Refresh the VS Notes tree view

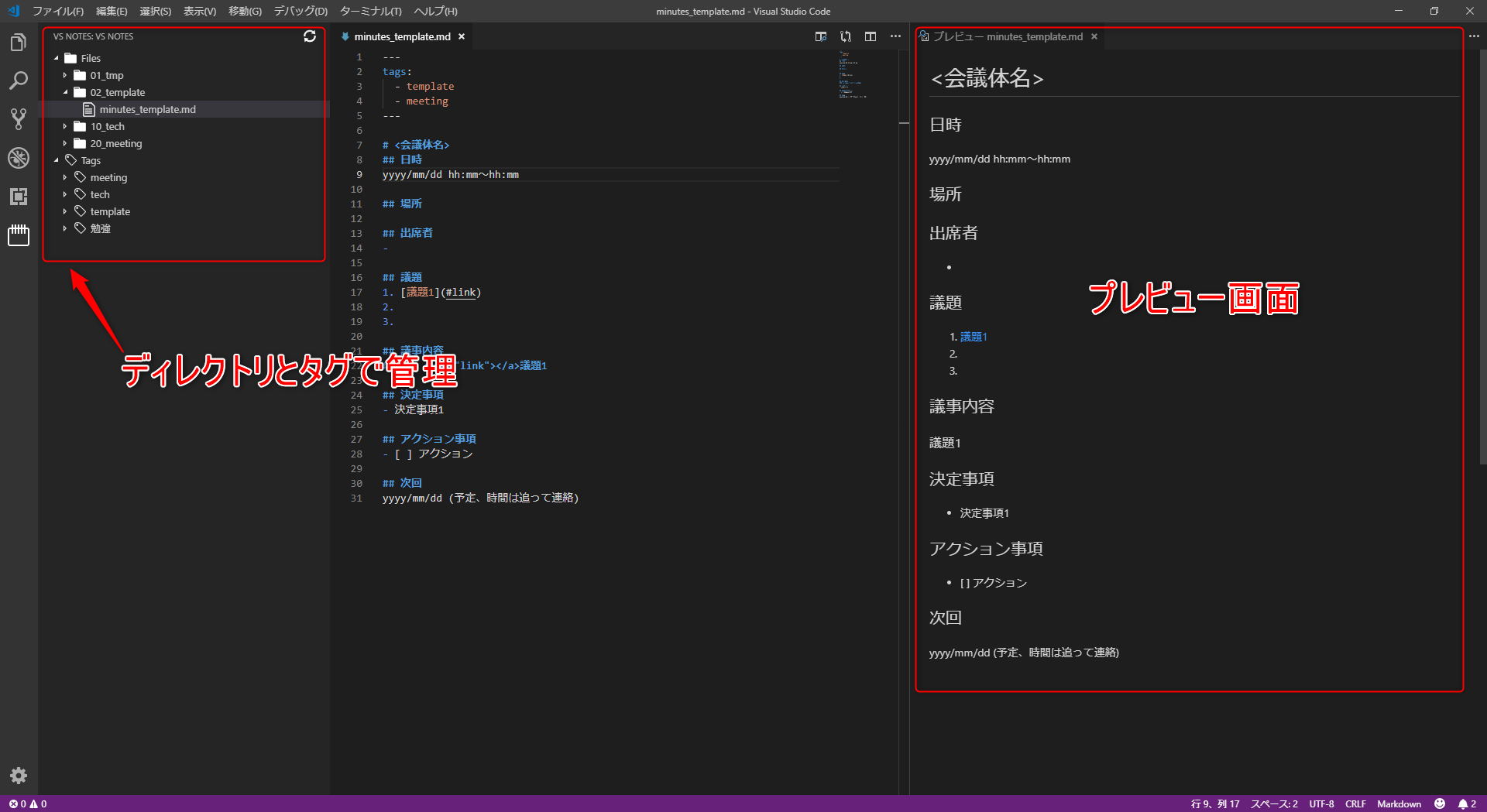click(x=310, y=36)
